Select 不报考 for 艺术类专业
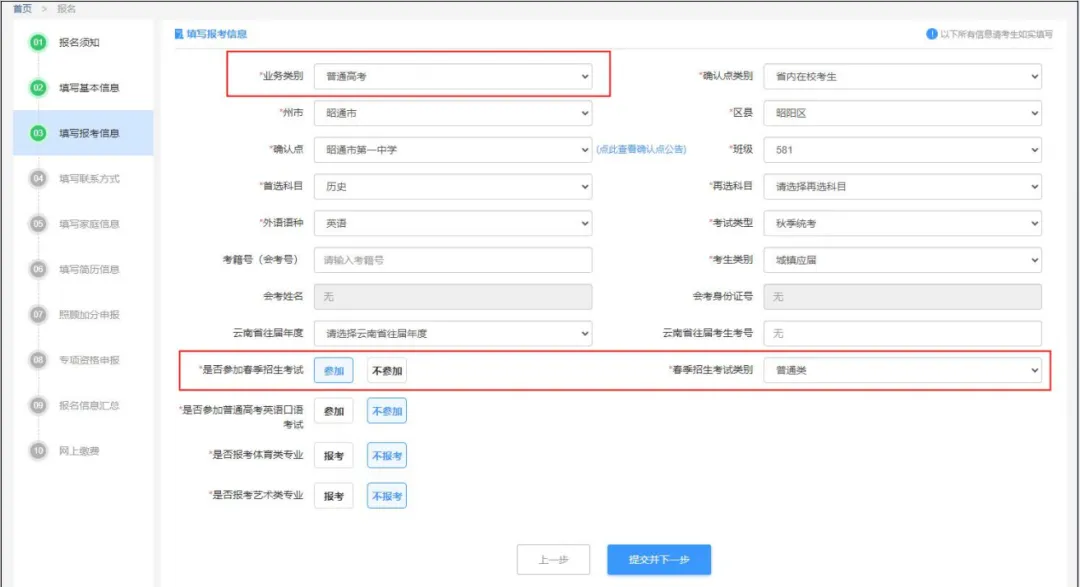 (x=386, y=496)
